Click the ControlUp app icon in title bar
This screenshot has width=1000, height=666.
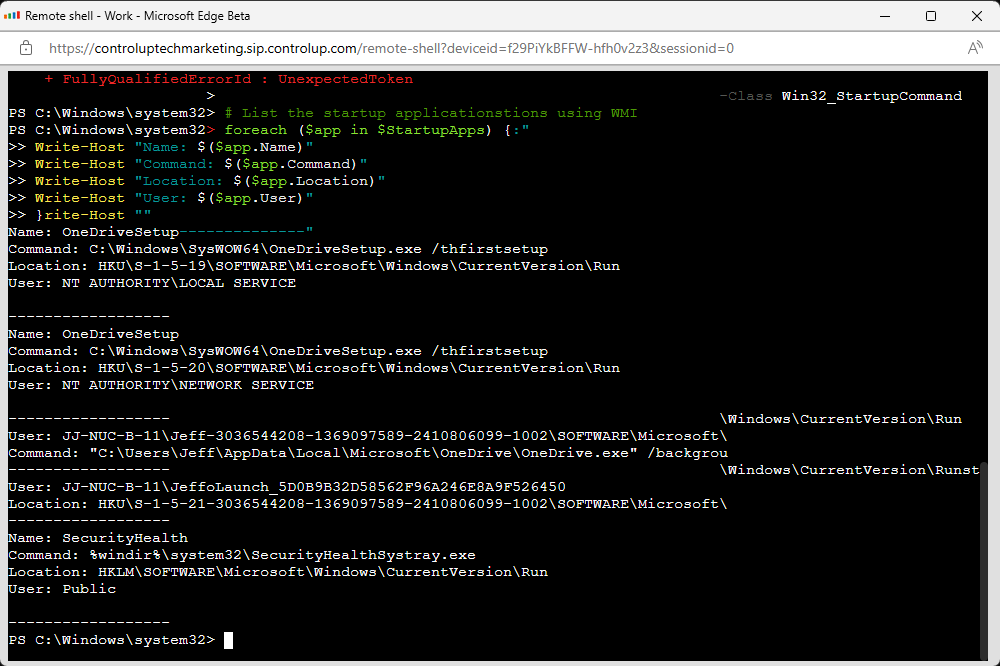(12, 16)
